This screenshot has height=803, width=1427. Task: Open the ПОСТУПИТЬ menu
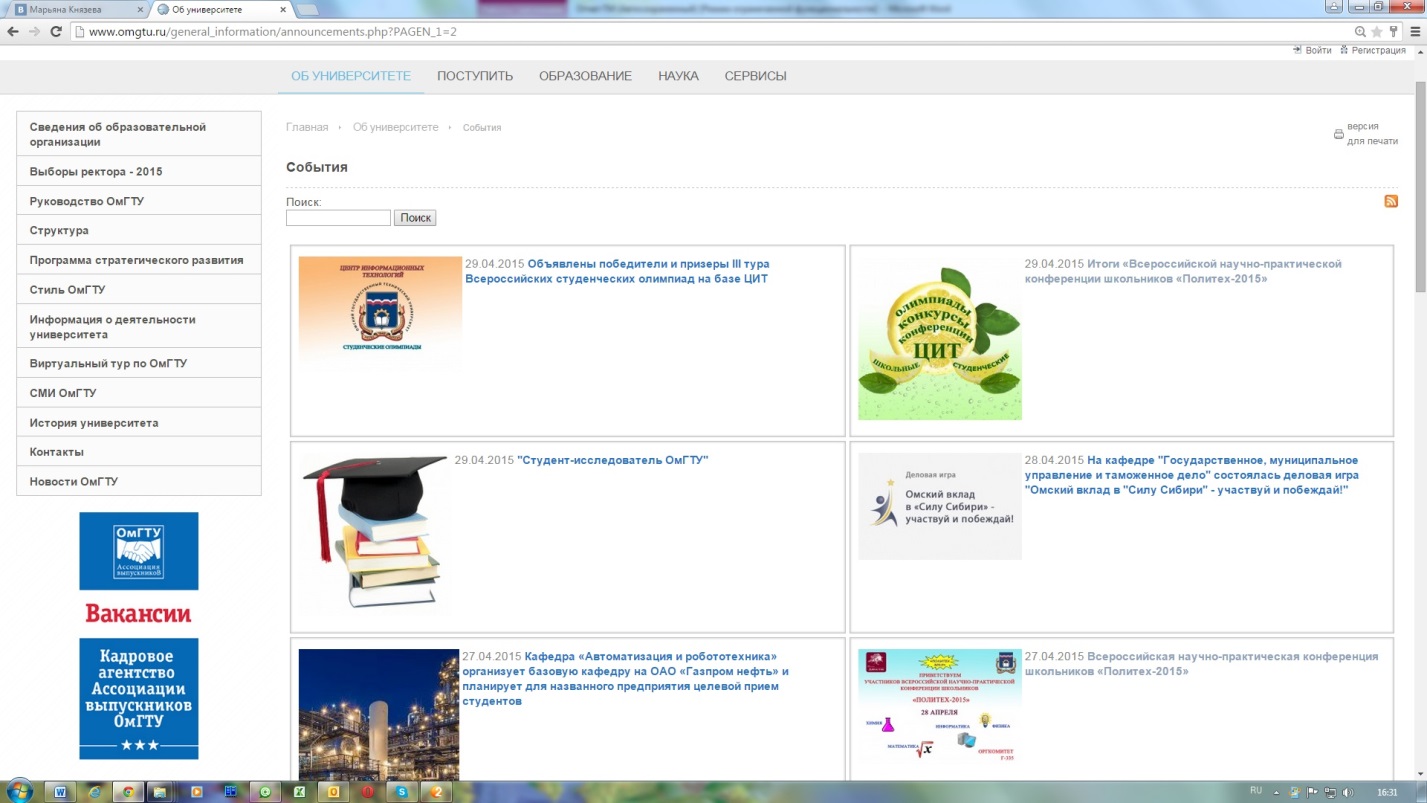tap(475, 76)
